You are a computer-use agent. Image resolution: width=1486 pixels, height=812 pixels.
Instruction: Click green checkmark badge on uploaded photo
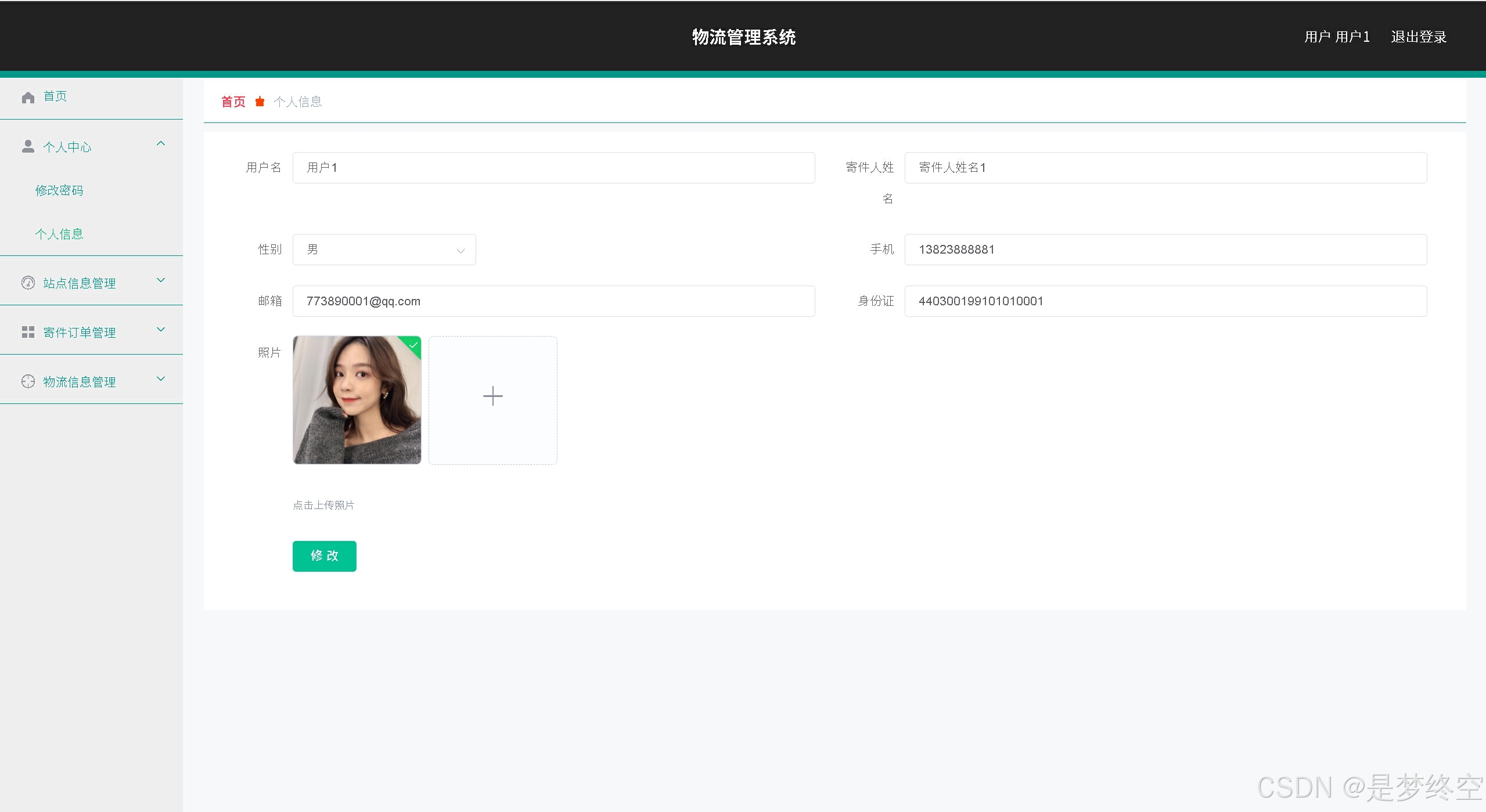(x=413, y=344)
